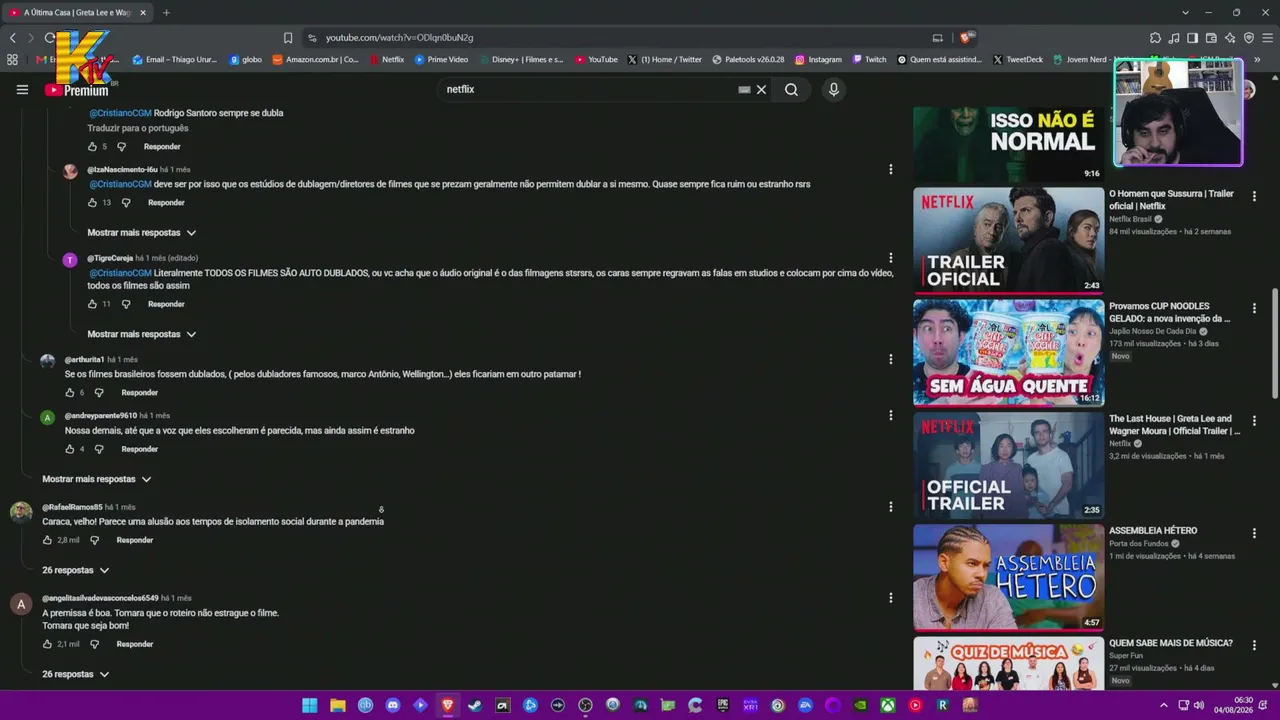Open menu for QUEM SABE MAIS DE MÚSICA video
The image size is (1280, 720).
pyautogui.click(x=1254, y=645)
